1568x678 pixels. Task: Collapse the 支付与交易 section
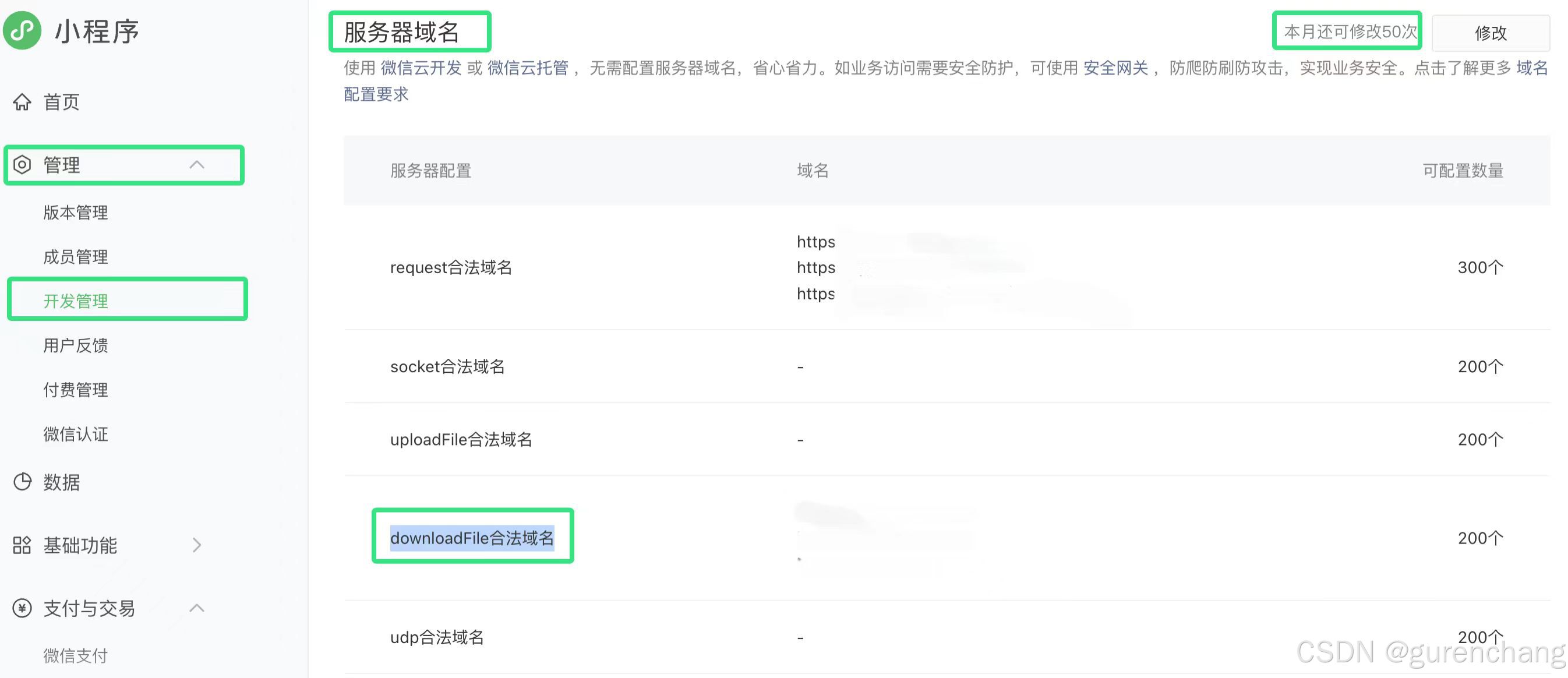(x=197, y=608)
